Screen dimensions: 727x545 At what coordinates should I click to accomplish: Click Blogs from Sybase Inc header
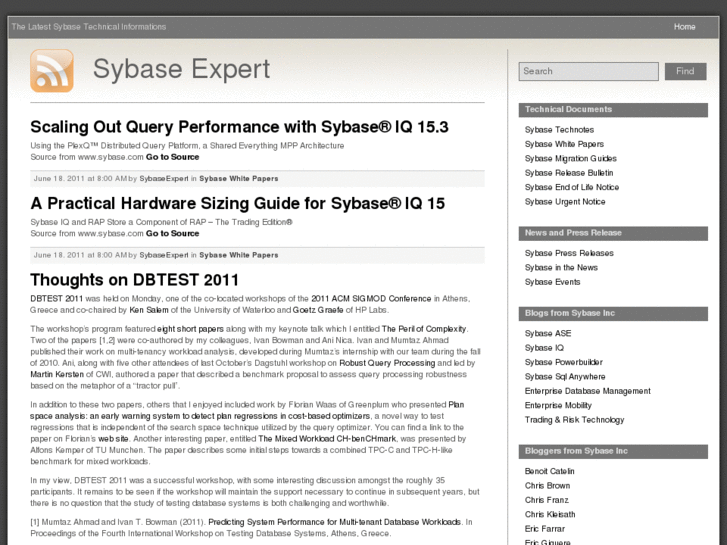[613, 313]
